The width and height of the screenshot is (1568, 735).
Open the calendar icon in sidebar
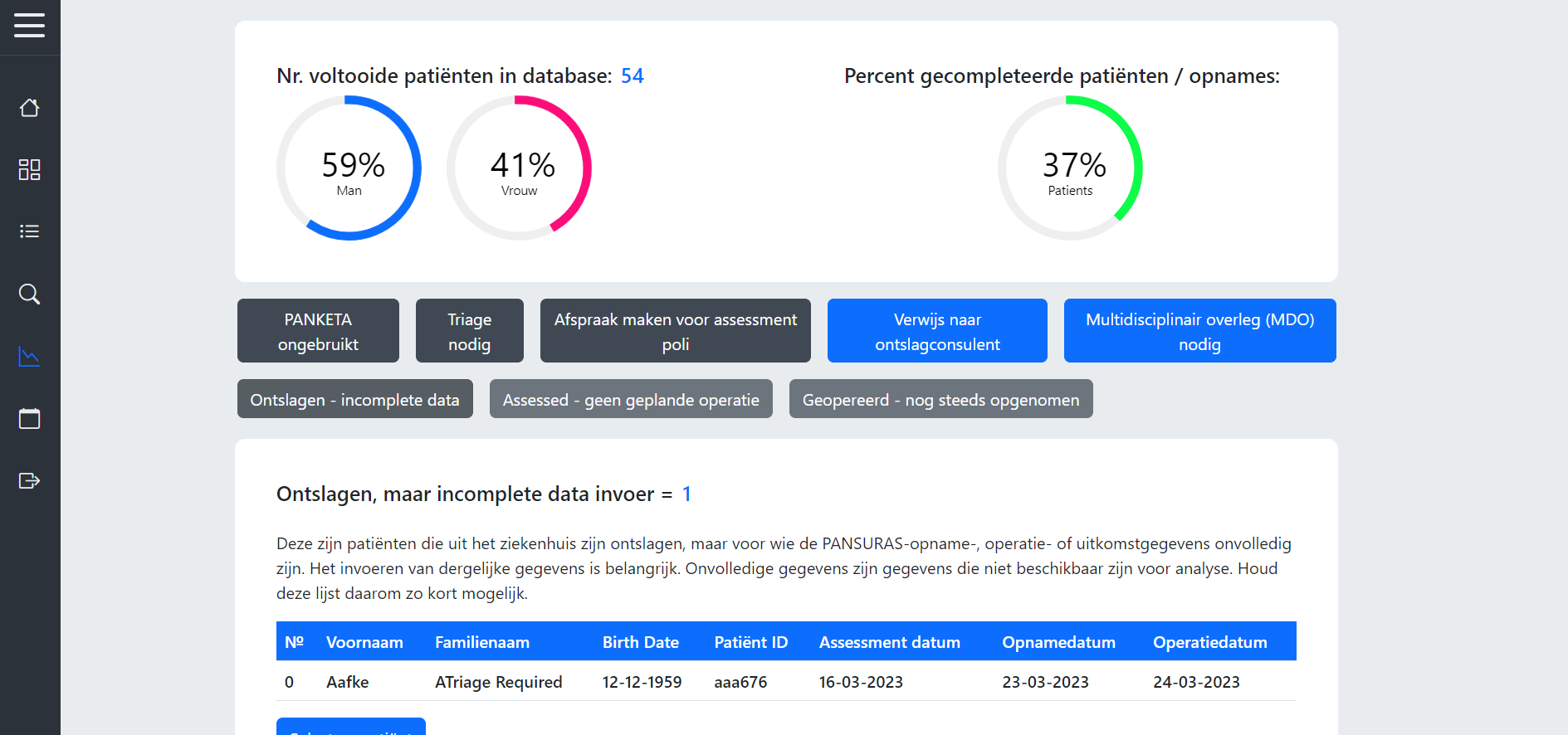(x=30, y=418)
